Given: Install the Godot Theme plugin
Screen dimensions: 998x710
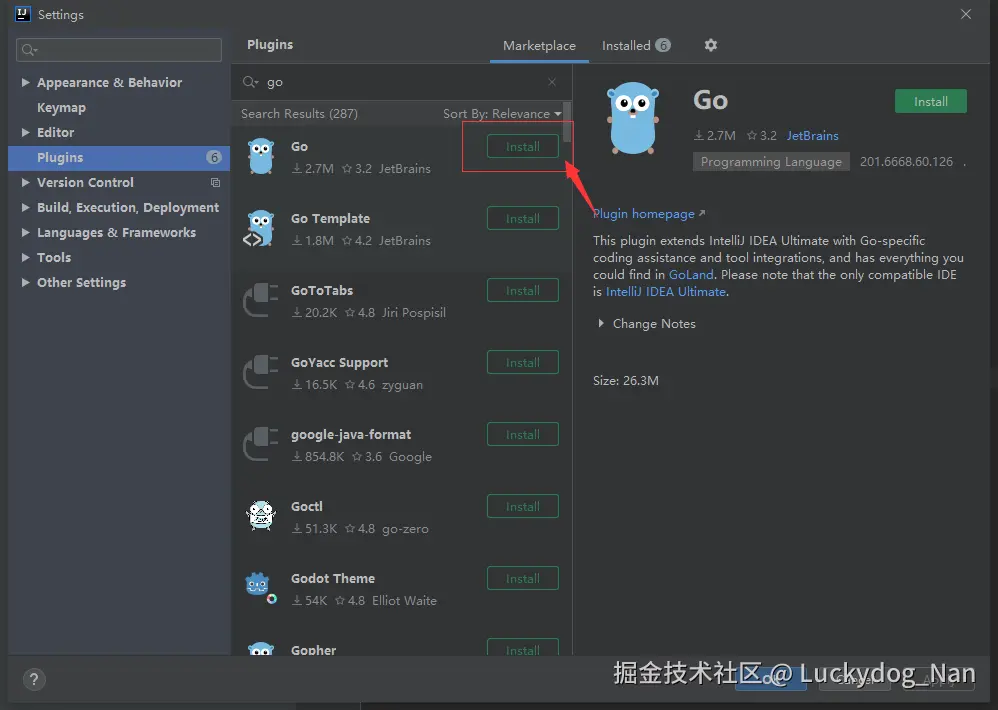Looking at the screenshot, I should (x=523, y=578).
